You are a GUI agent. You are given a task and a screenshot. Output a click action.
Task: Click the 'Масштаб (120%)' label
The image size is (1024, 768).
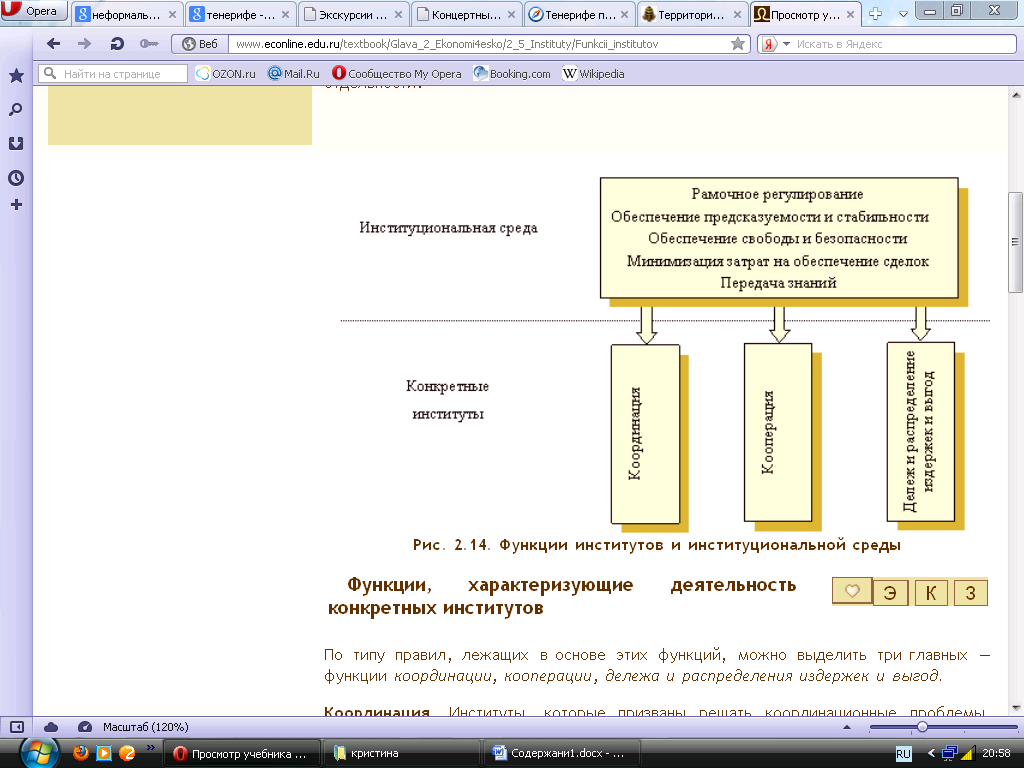145,727
